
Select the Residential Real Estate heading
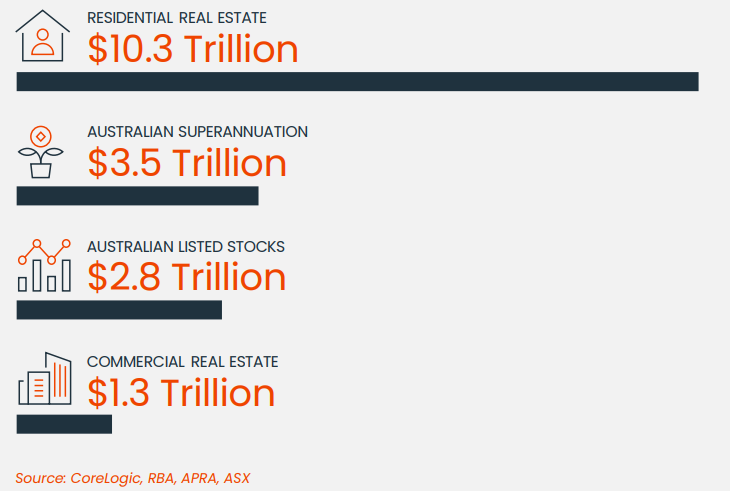click(x=176, y=18)
